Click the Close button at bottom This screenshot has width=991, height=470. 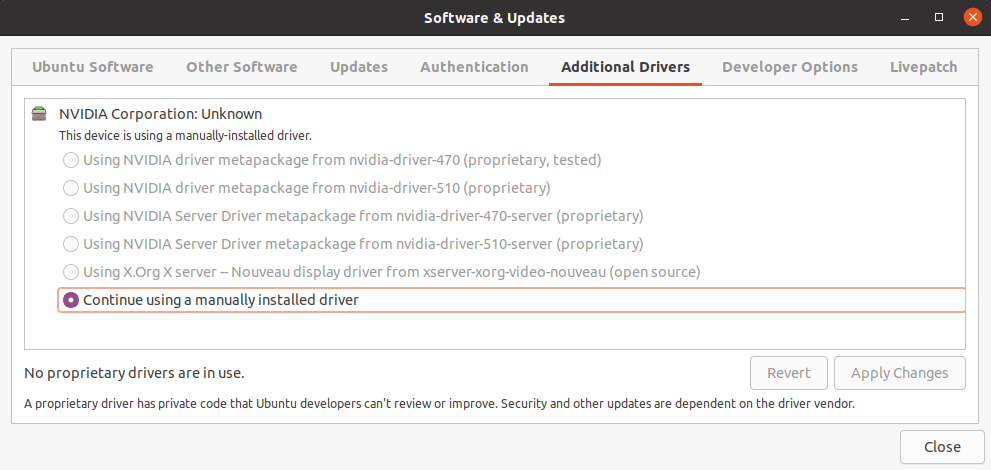pyautogui.click(x=942, y=447)
